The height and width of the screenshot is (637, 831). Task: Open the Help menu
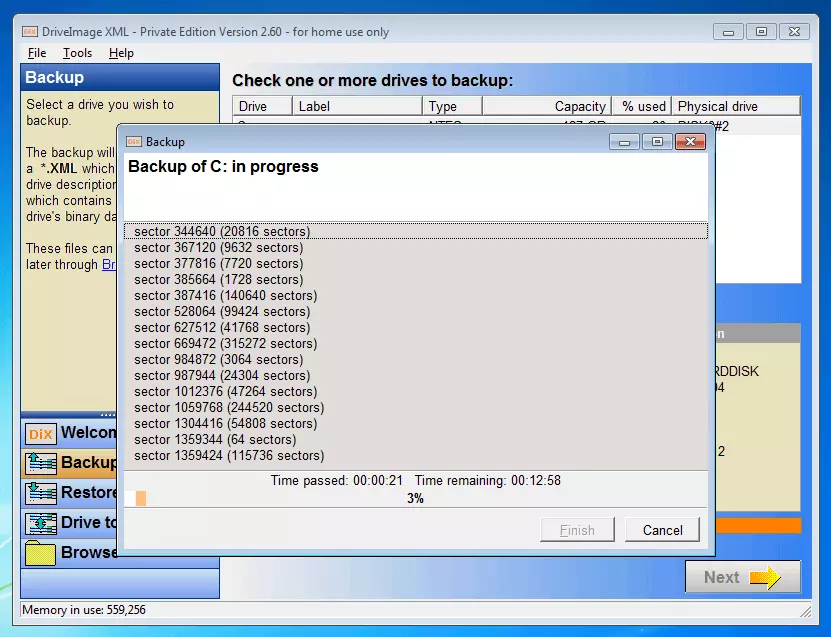coord(121,53)
